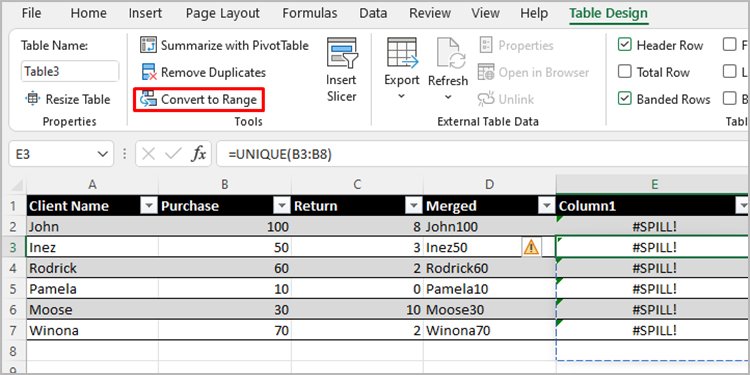Click cell containing John100
This screenshot has height=375, width=750.
pos(489,227)
